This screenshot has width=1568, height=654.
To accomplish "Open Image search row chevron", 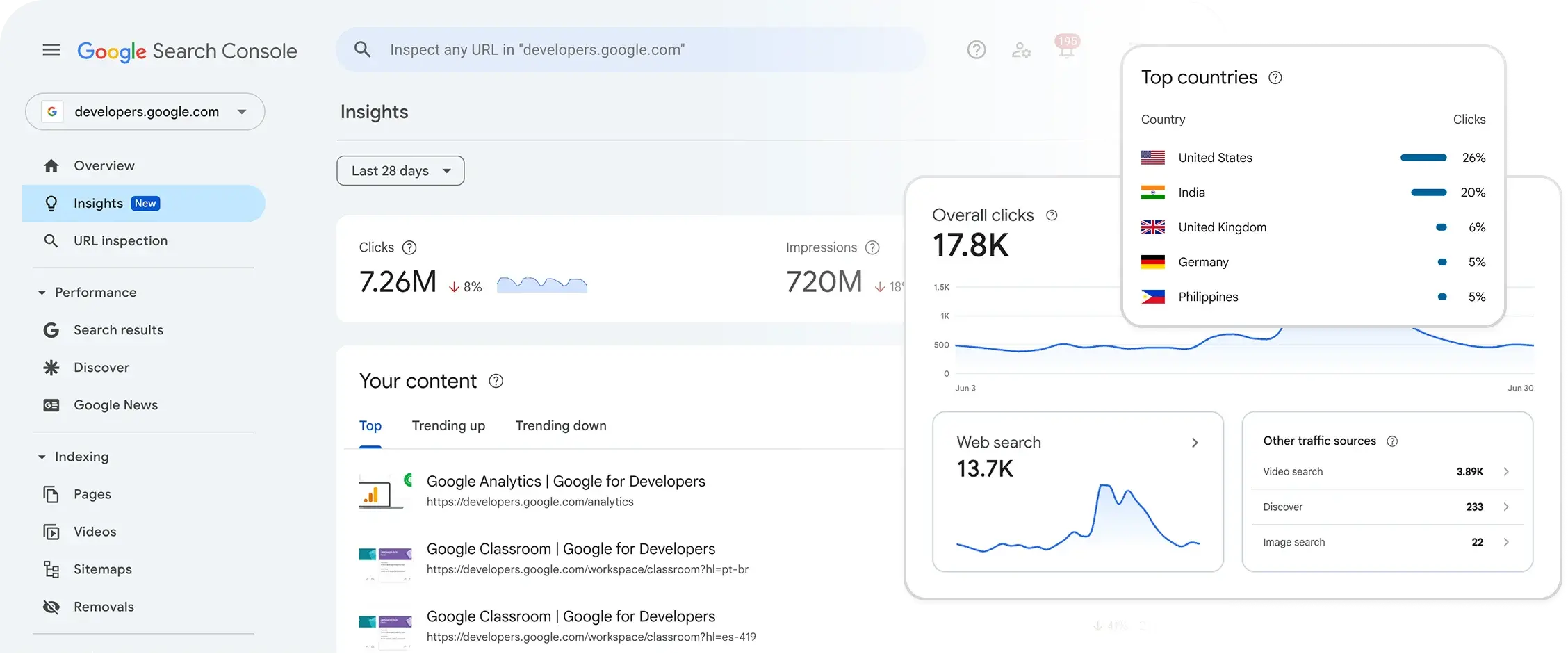I will click(1505, 543).
